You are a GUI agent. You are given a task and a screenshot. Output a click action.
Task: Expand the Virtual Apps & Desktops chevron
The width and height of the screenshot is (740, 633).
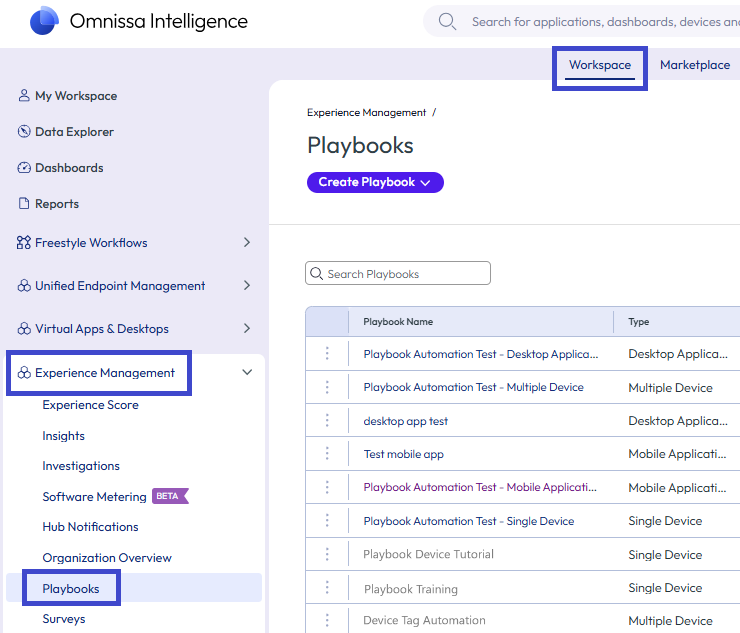coord(247,328)
